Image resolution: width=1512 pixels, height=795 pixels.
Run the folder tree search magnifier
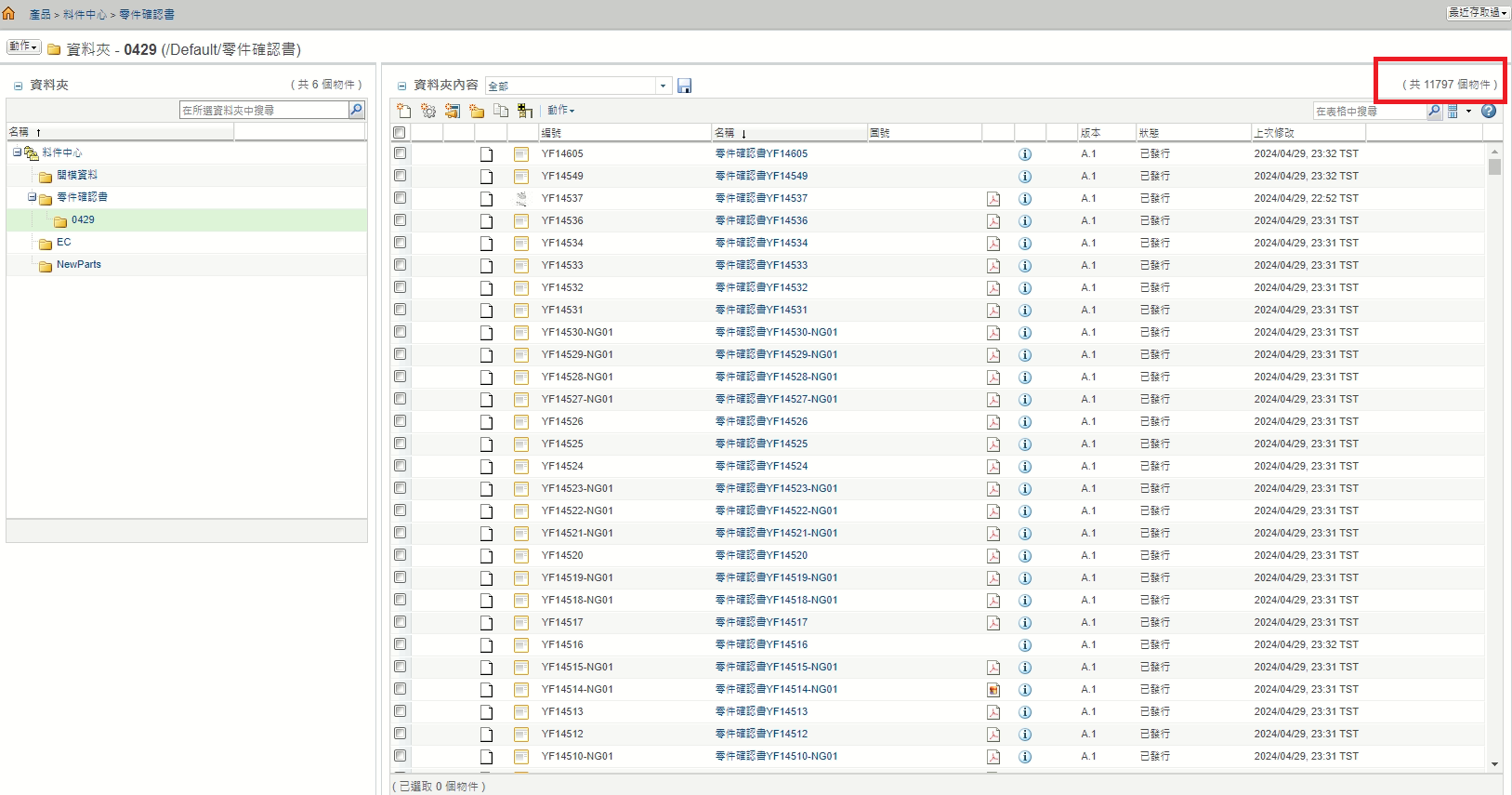click(x=356, y=110)
